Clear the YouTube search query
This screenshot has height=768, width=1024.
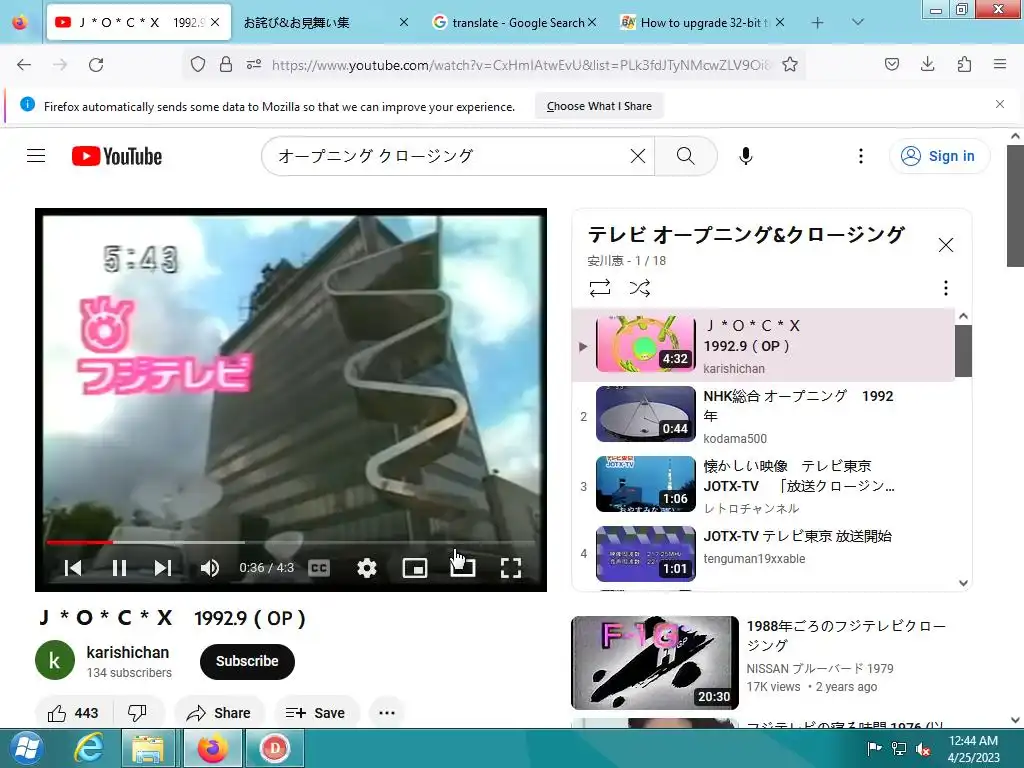coord(638,156)
